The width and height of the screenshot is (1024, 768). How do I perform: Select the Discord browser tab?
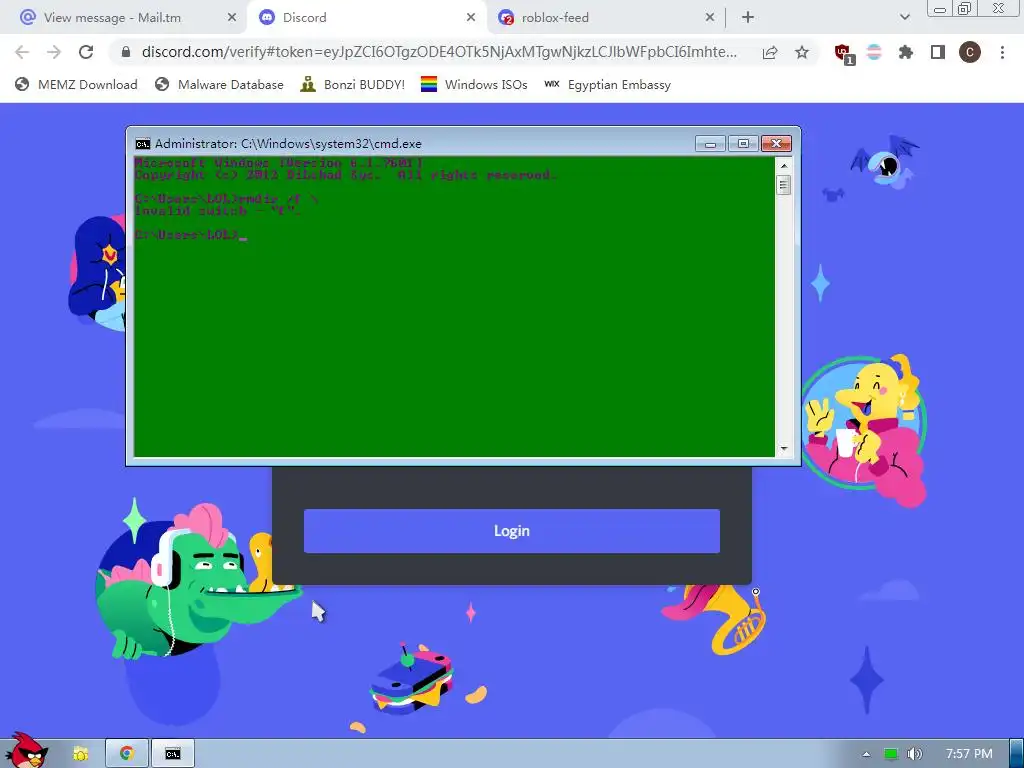366,18
